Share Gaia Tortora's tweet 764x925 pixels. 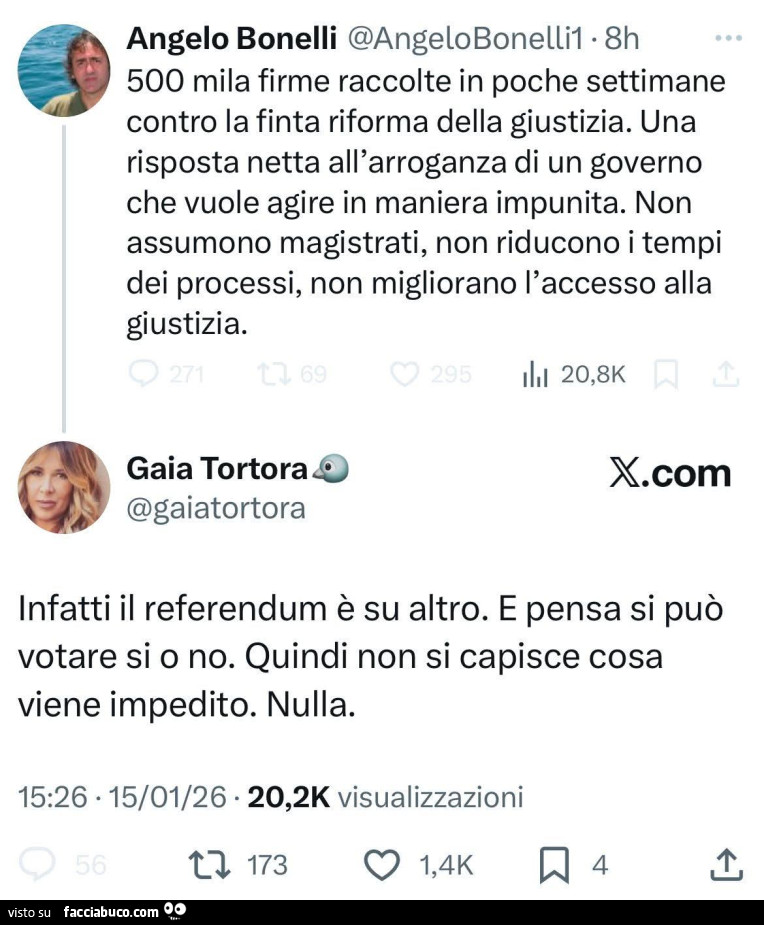[x=726, y=864]
